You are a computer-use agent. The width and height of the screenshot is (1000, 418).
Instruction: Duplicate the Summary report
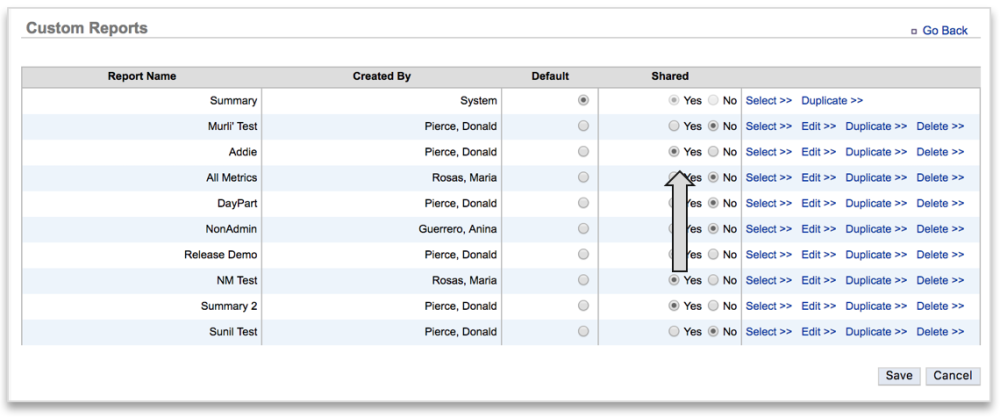pyautogui.click(x=831, y=101)
